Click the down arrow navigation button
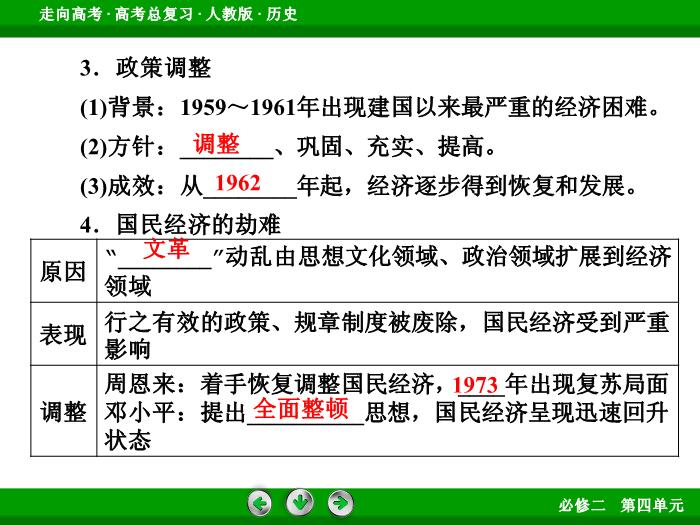Image resolution: width=700 pixels, height=525 pixels. tap(300, 502)
